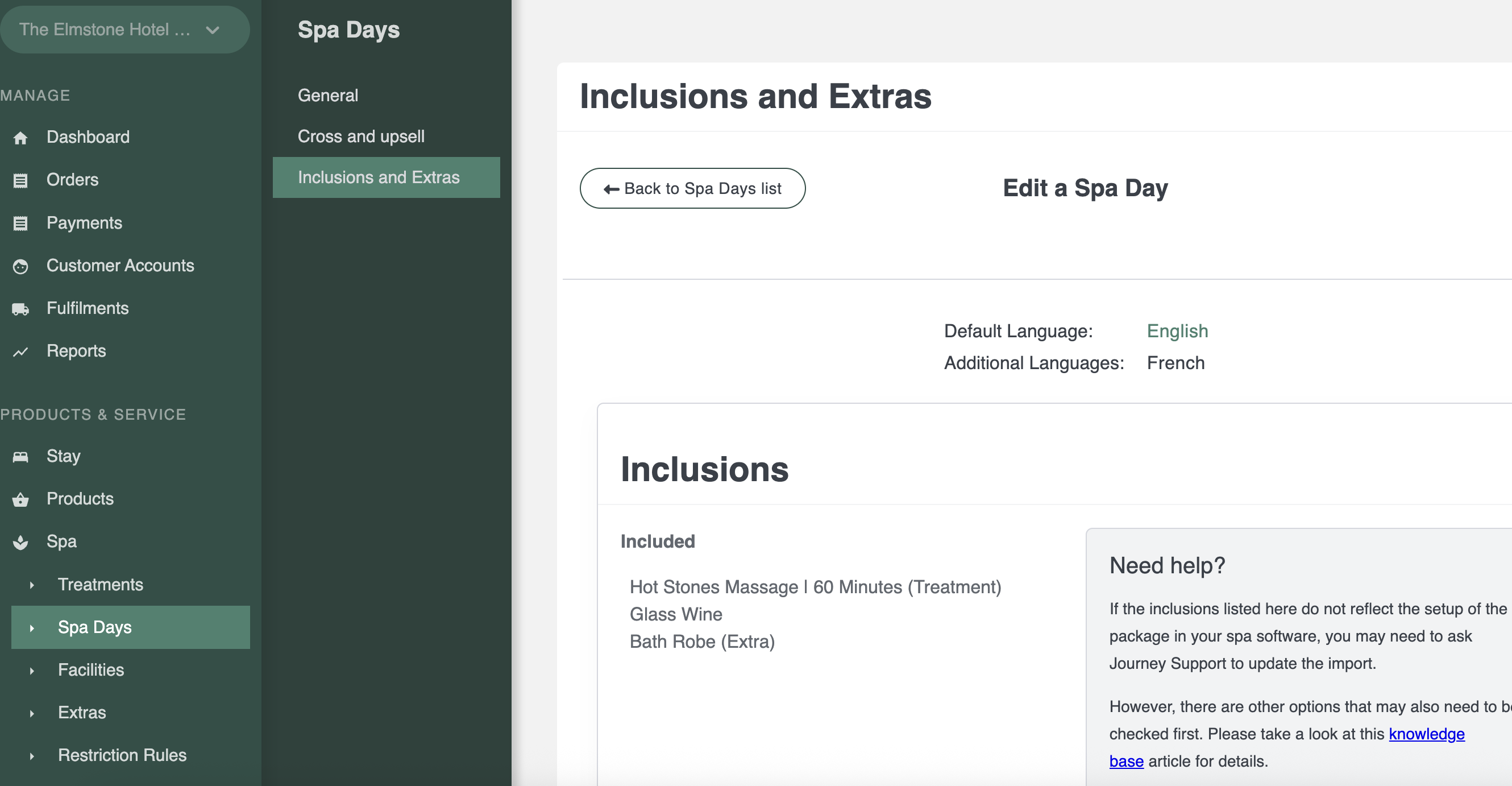Expand the Facilities submenu arrow
1512x786 pixels.
click(x=32, y=671)
